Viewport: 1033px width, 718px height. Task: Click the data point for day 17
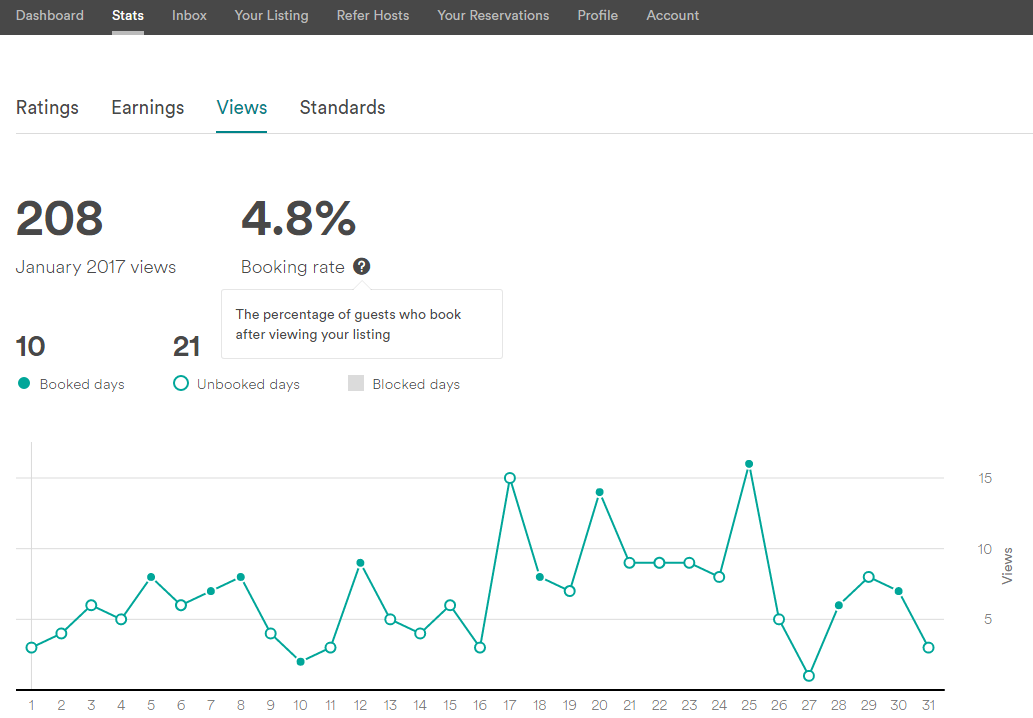[x=510, y=478]
